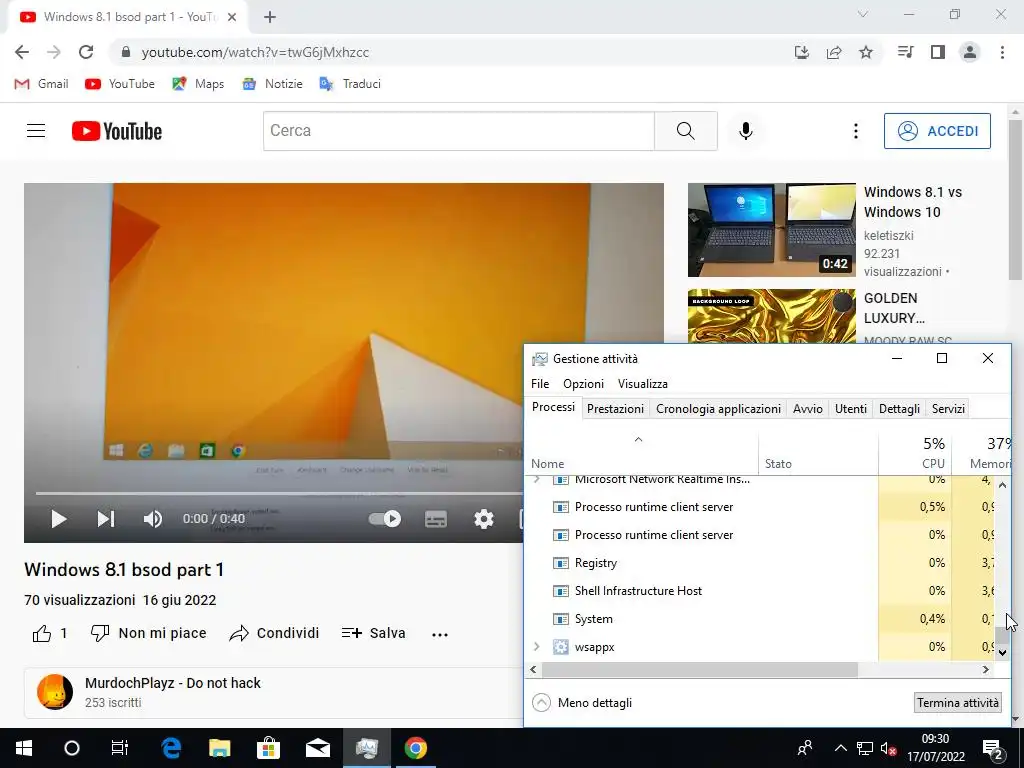The height and width of the screenshot is (768, 1024).
Task: Open YouTube hamburger guide menu
Action: [x=36, y=131]
